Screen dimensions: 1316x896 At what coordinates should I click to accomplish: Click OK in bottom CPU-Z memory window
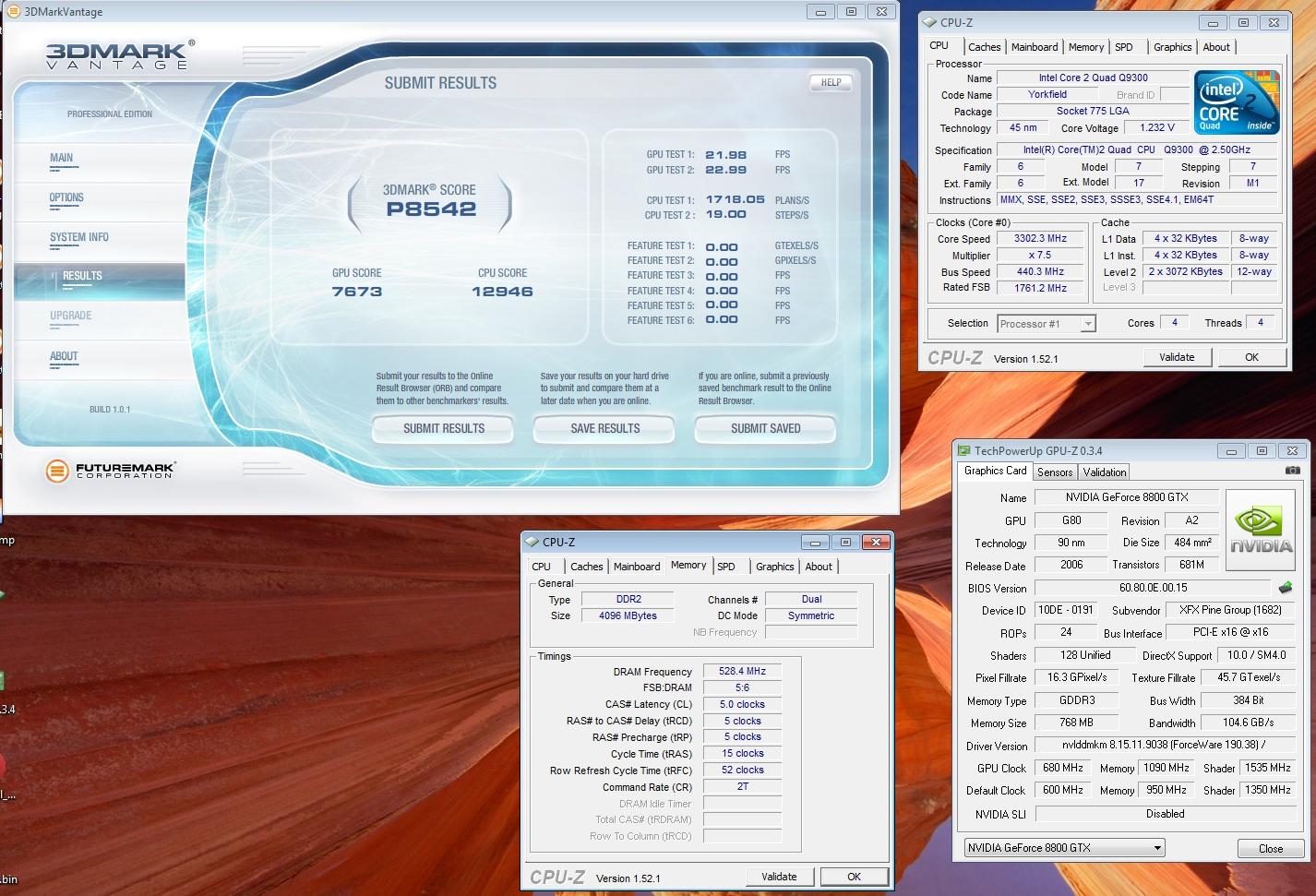(x=854, y=877)
